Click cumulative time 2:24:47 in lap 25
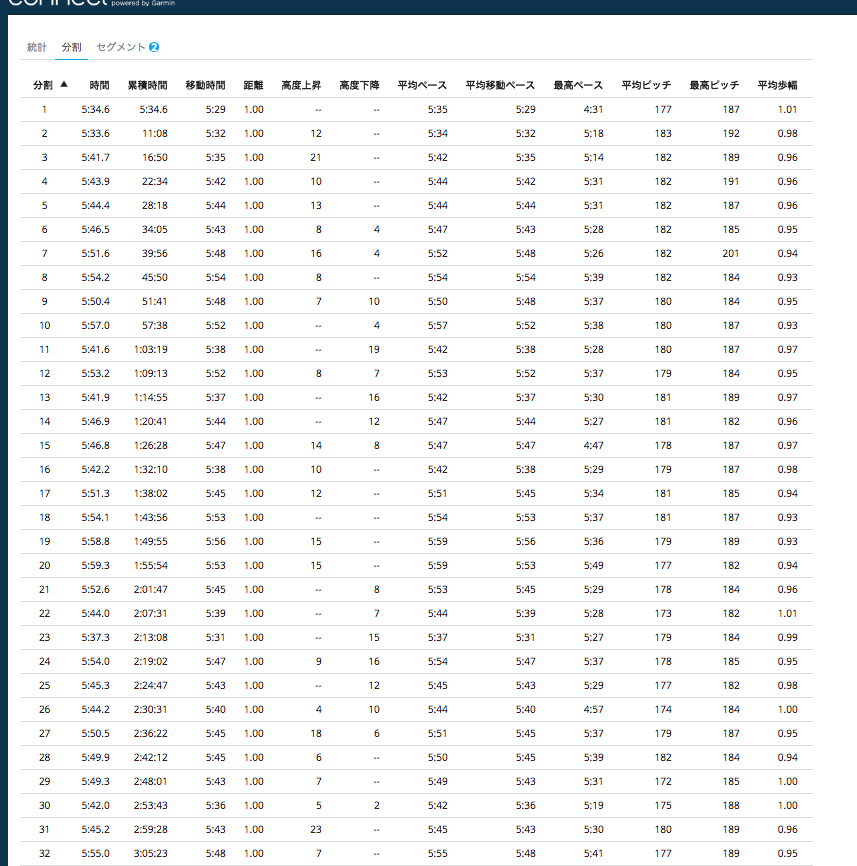Image resolution: width=857 pixels, height=866 pixels. [x=151, y=686]
